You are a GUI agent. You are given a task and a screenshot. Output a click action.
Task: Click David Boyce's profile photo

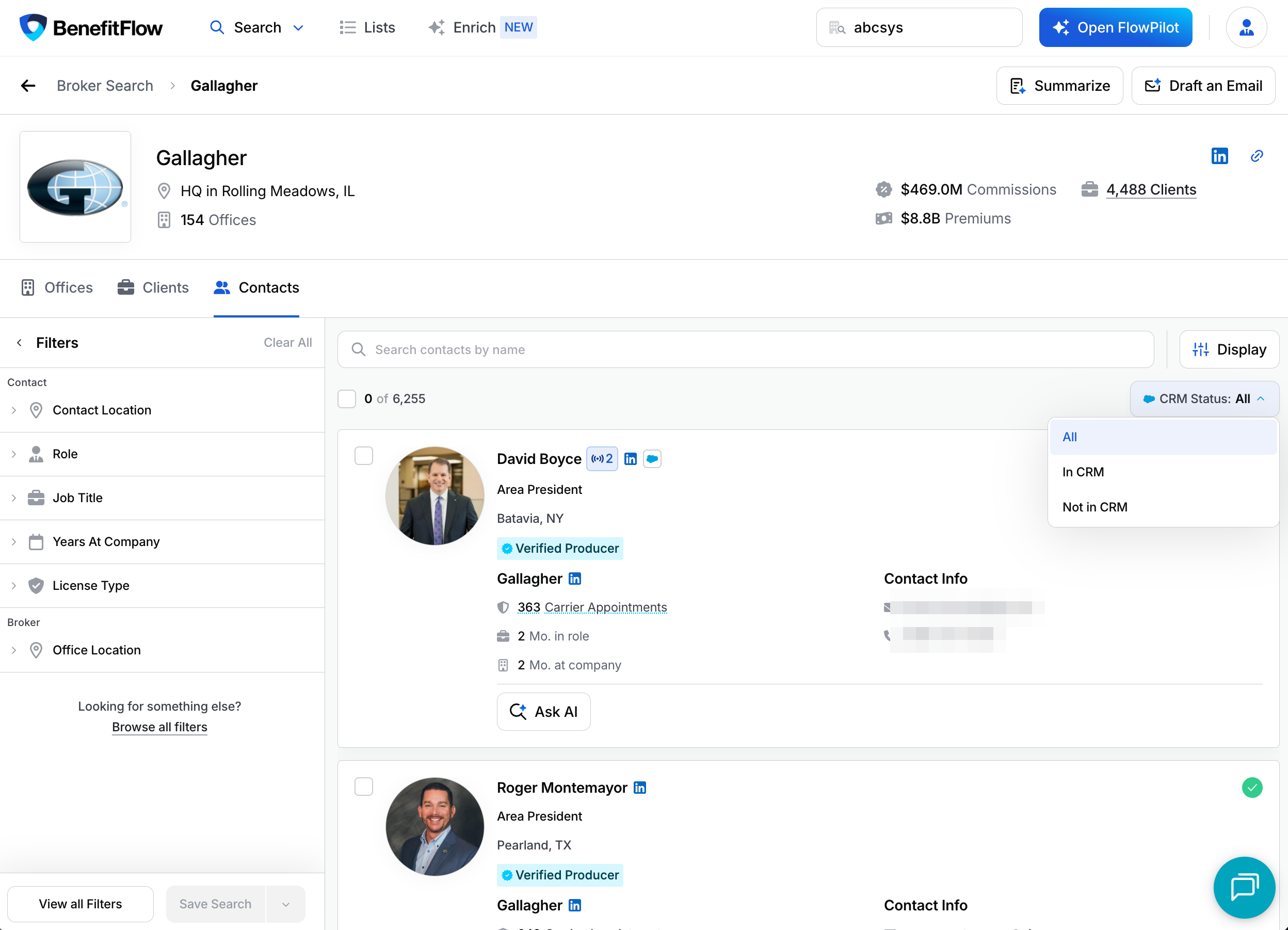pos(435,495)
